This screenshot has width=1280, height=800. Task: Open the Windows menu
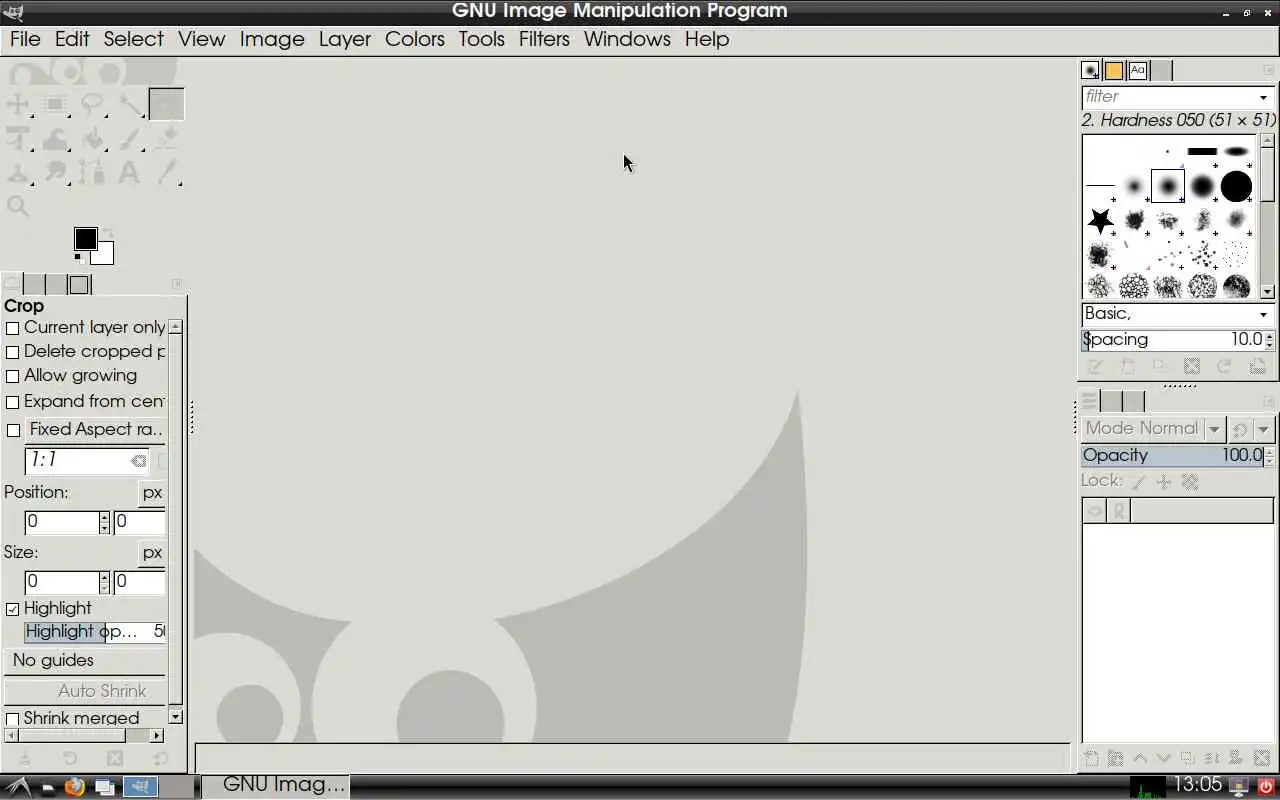coord(627,39)
